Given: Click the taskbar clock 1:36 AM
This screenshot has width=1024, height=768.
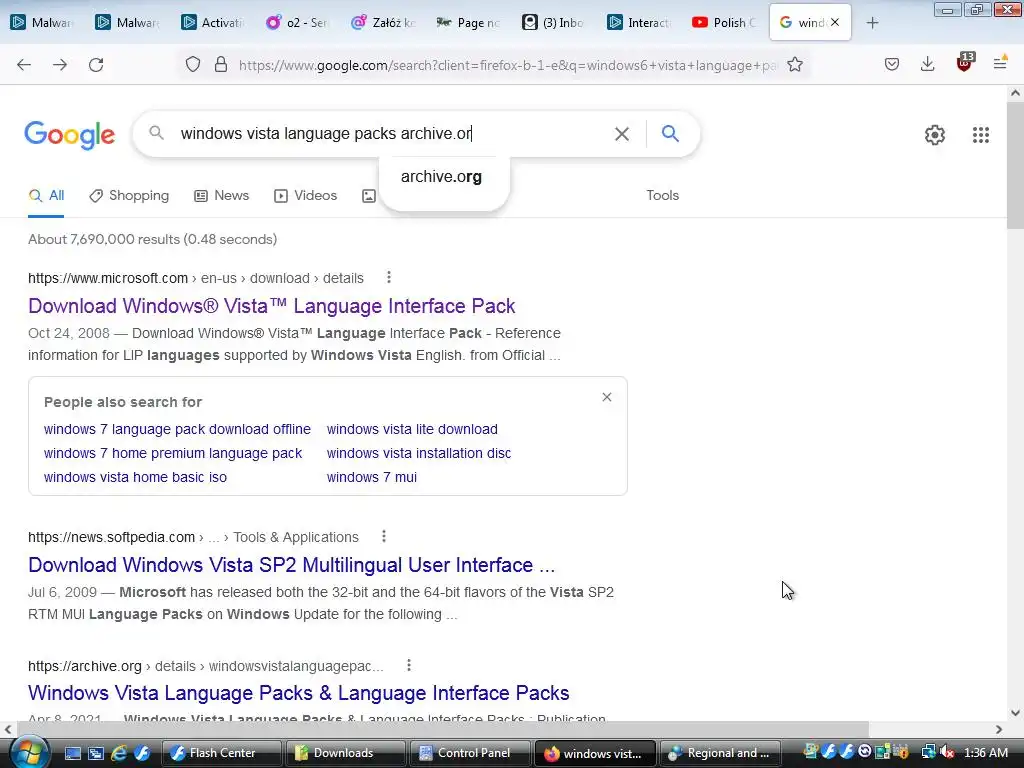Looking at the screenshot, I should click(985, 753).
